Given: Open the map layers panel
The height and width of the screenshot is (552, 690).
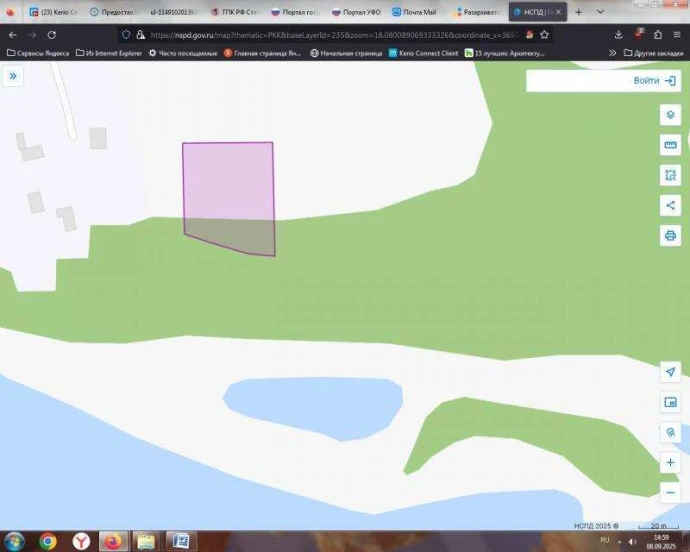Looking at the screenshot, I should 670,114.
